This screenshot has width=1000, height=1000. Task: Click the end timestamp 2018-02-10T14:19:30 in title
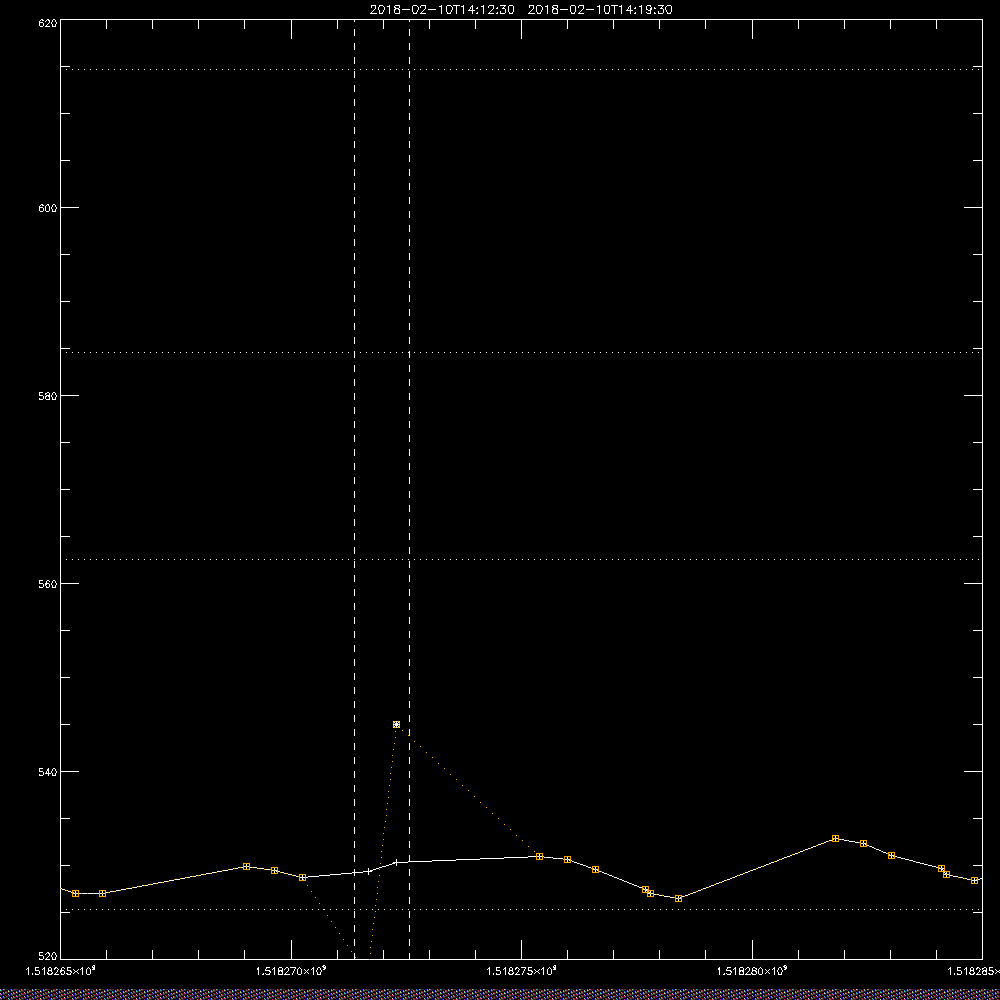(x=600, y=10)
